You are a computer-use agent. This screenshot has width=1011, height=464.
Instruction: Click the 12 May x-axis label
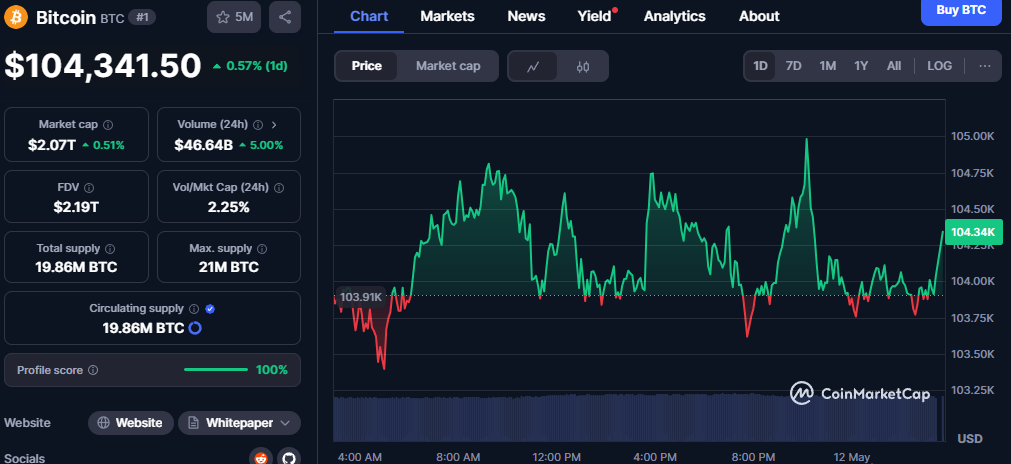pyautogui.click(x=850, y=457)
